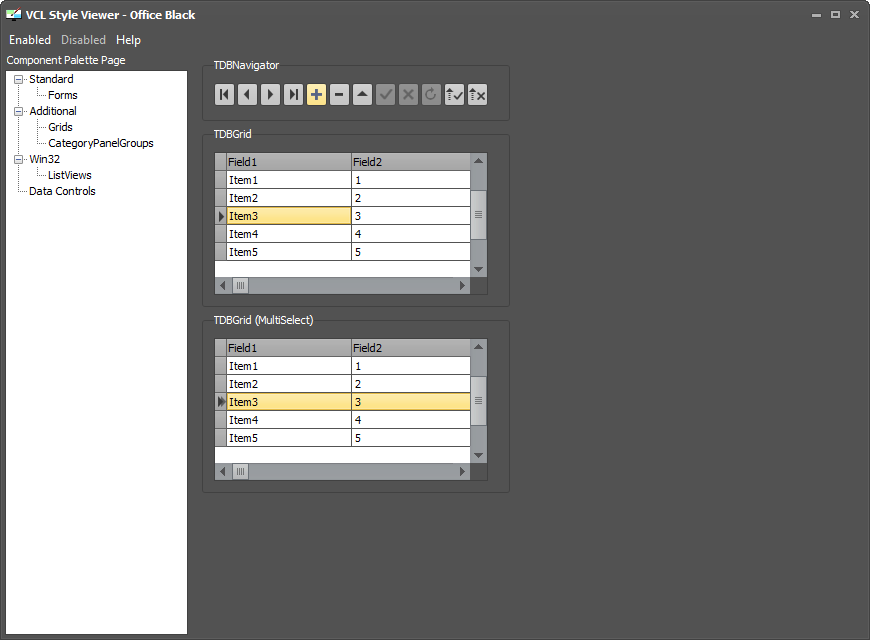Collapse the Additional tree node
This screenshot has height=640, width=870.
[18, 111]
